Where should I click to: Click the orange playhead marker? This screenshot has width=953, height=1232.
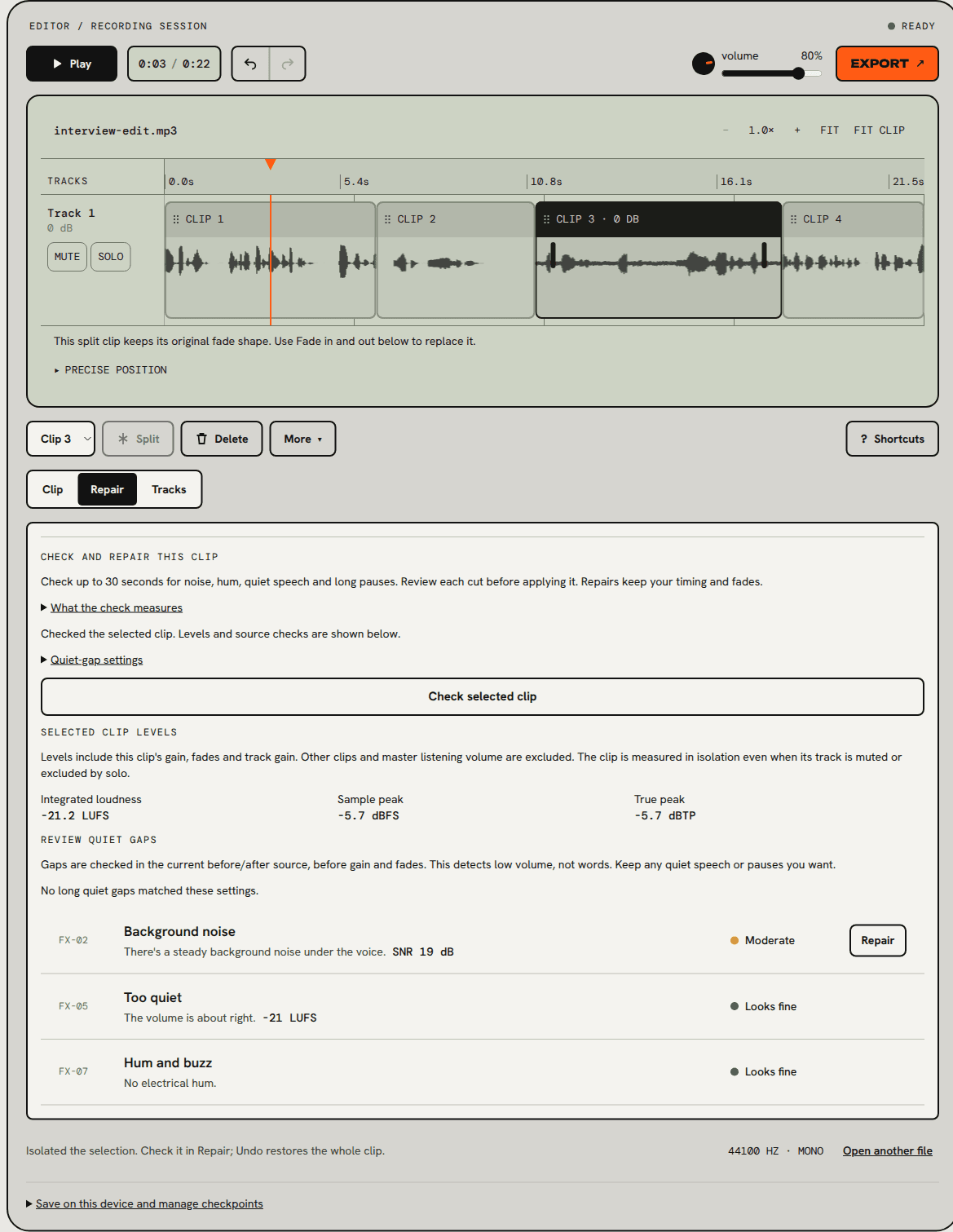(271, 164)
